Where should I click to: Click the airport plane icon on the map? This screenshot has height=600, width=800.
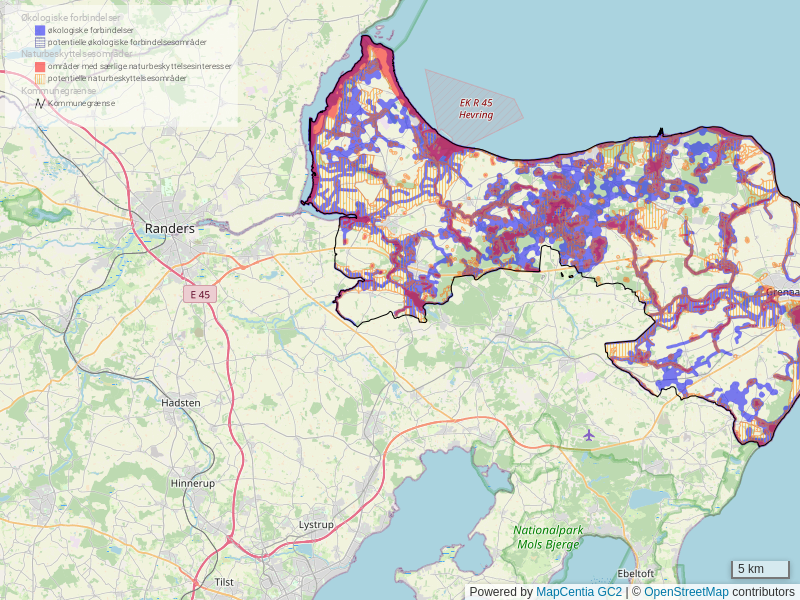[588, 435]
